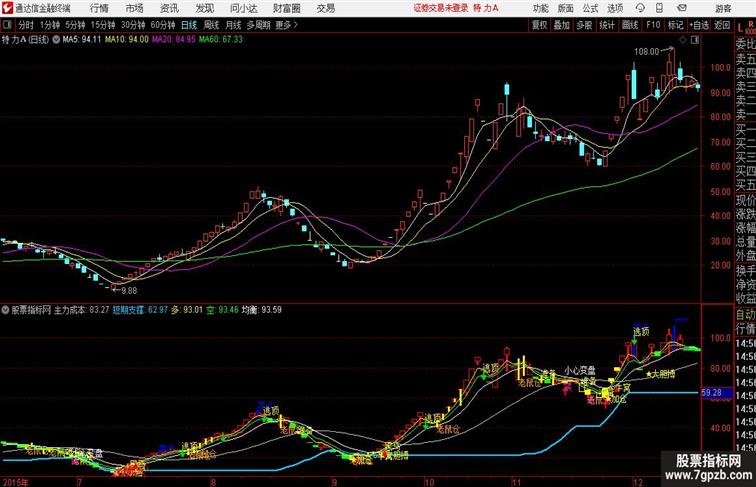Open the F10 company info button
Image resolution: width=756 pixels, height=487 pixels.
pyautogui.click(x=653, y=25)
